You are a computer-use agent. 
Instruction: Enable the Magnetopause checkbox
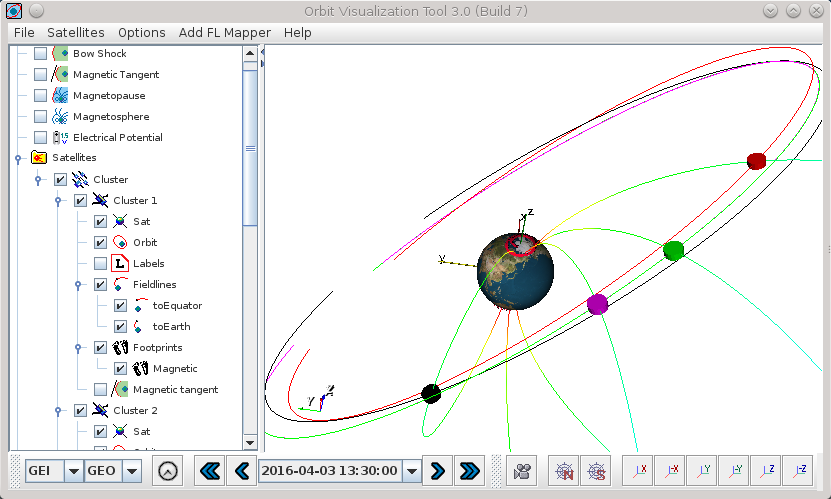point(40,95)
